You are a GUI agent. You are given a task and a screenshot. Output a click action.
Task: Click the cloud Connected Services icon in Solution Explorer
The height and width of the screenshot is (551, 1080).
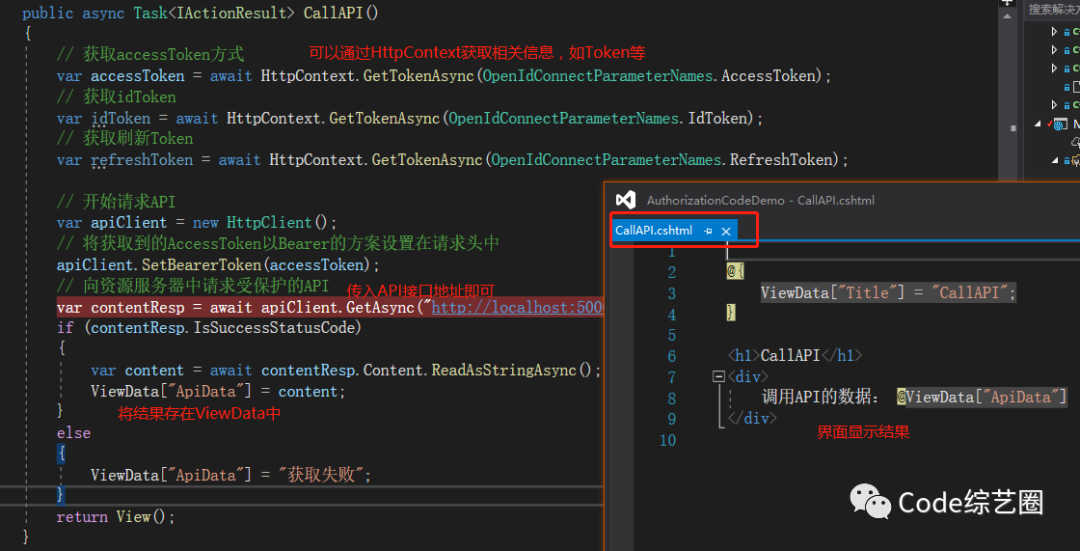tap(1075, 142)
